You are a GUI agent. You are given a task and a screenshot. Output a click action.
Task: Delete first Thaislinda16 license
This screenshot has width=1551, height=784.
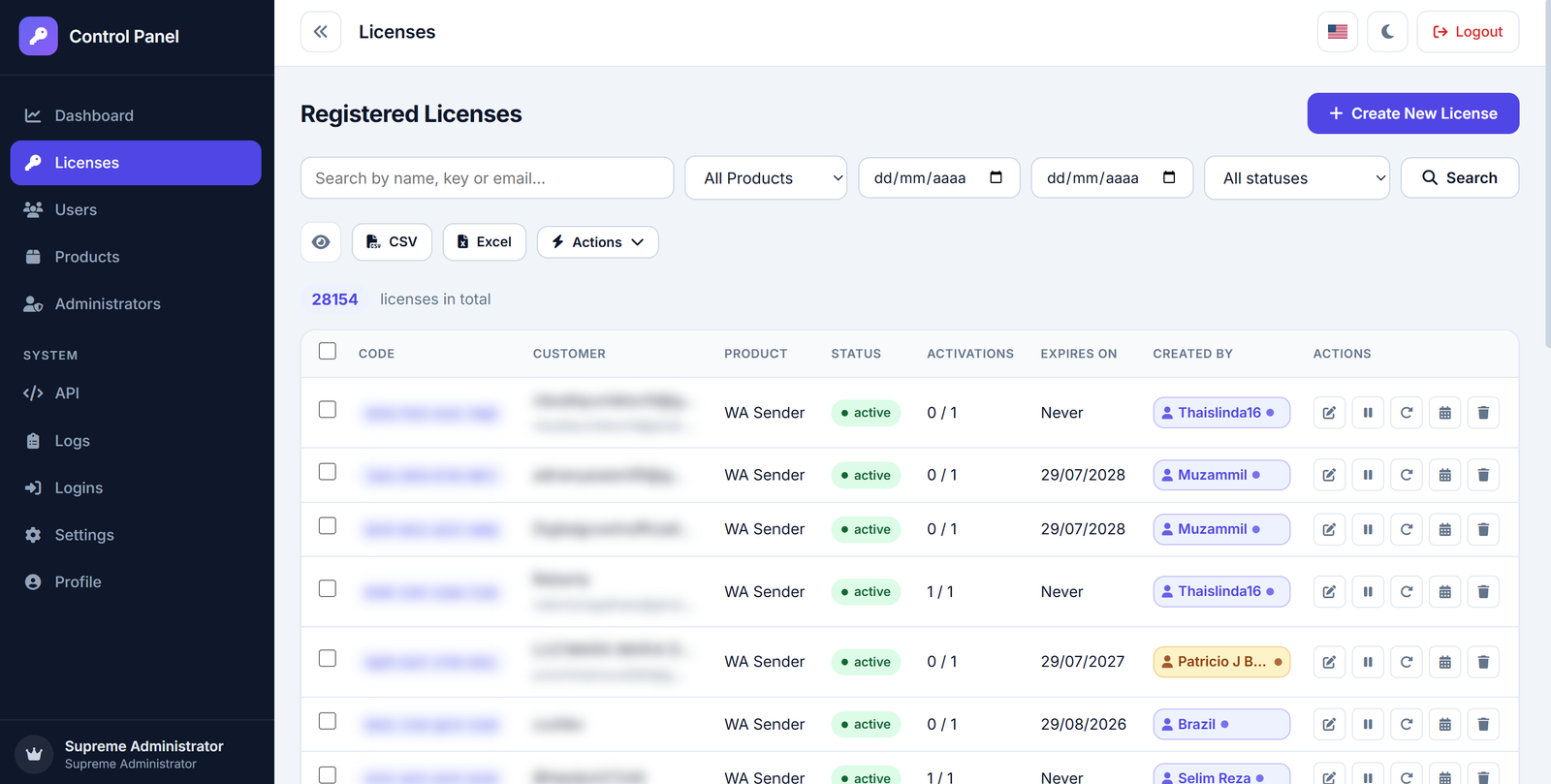click(1483, 413)
